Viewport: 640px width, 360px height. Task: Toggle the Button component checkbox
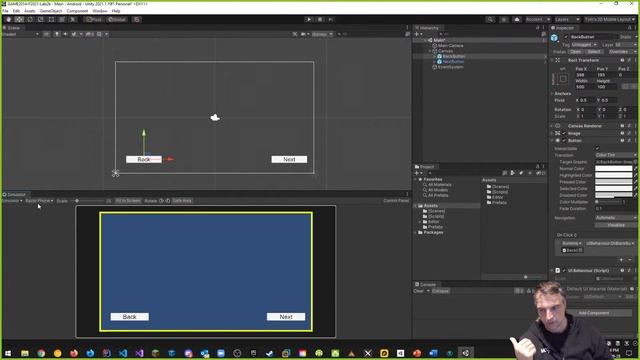[x=564, y=141]
